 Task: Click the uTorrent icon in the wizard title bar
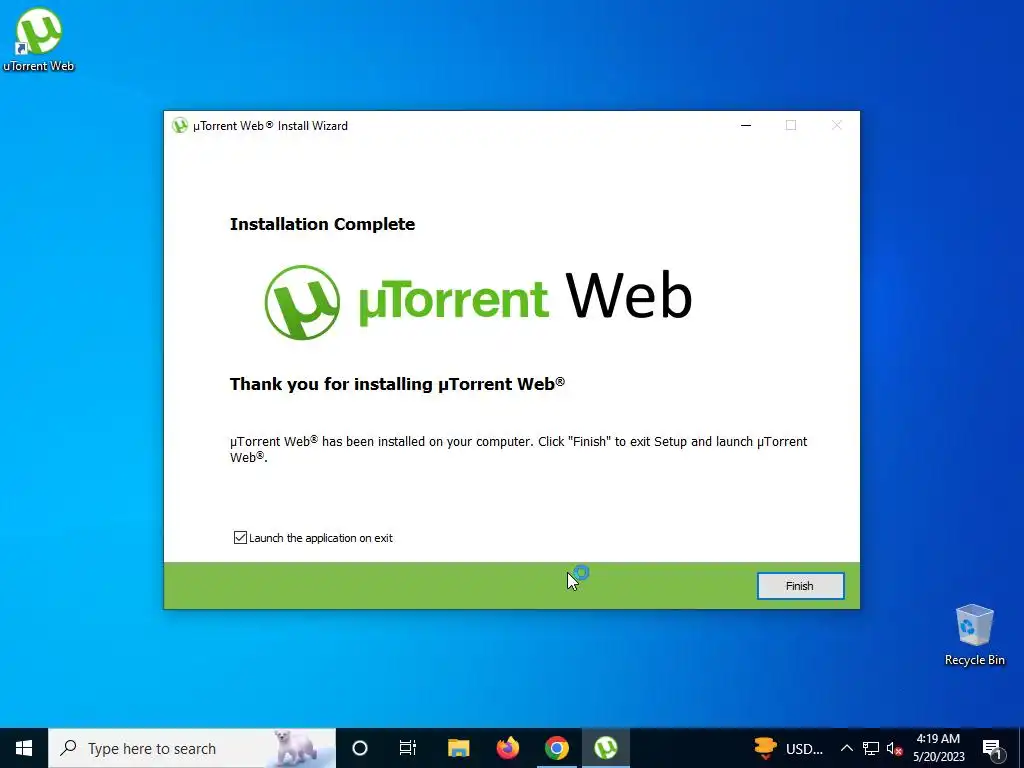[x=180, y=125]
